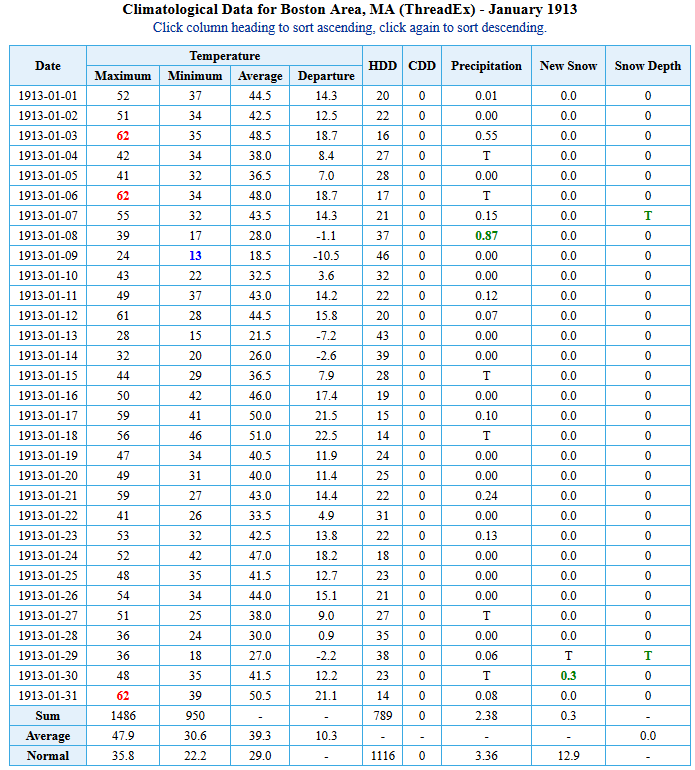Click the page title Climatological Data for Boston Area
The height and width of the screenshot is (770, 695).
click(349, 9)
